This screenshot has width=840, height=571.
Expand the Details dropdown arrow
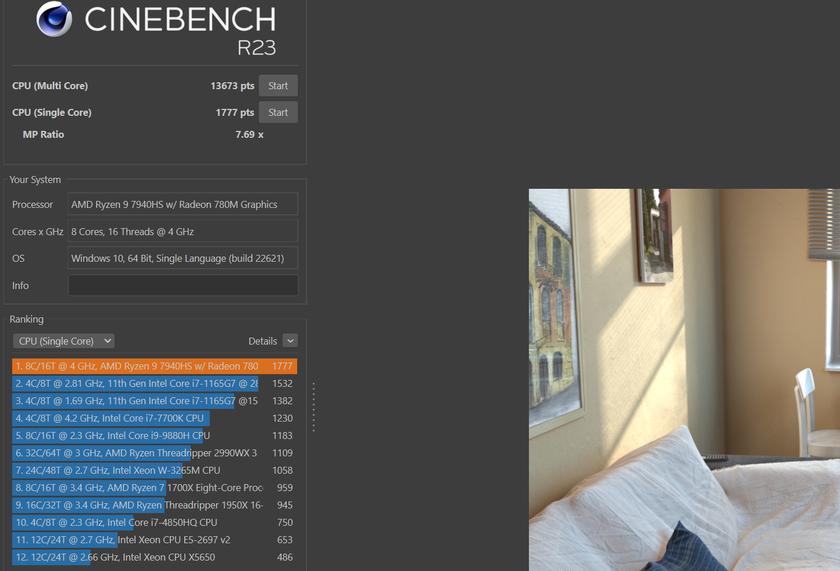point(290,341)
